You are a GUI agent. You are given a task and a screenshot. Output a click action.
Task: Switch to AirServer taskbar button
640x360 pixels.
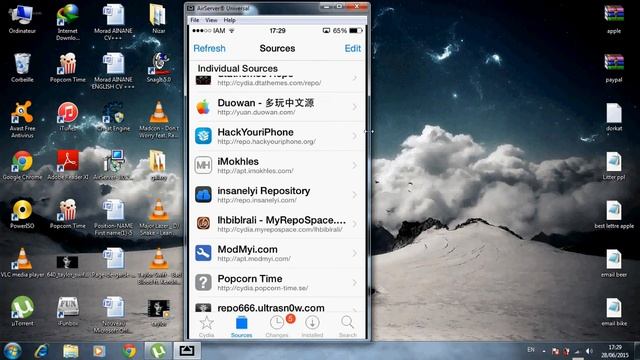point(187,351)
